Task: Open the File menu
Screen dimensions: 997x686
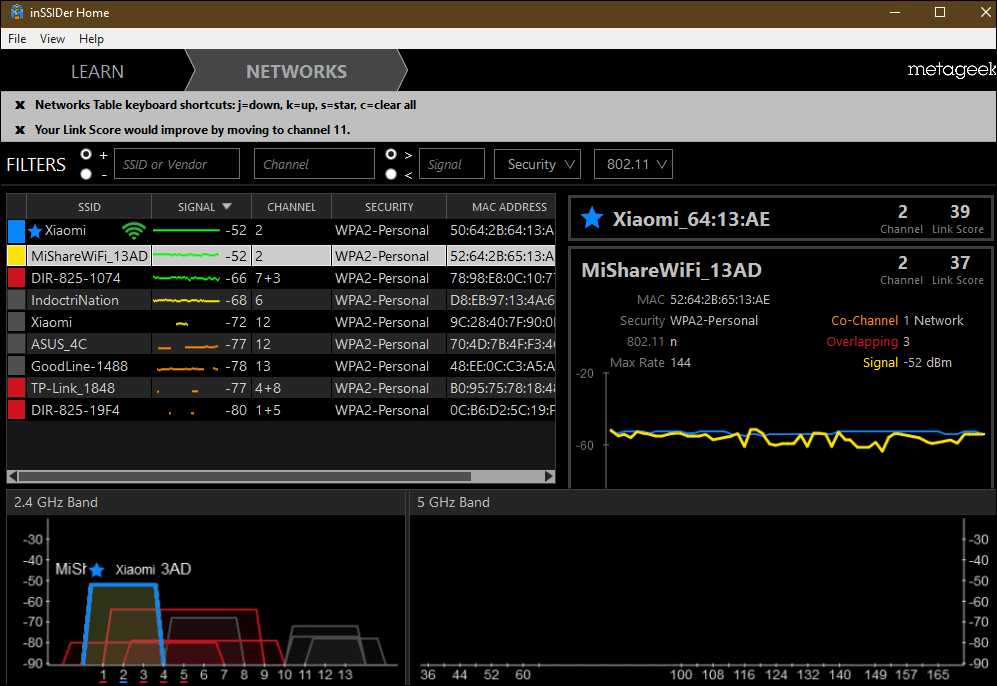Action: [x=17, y=39]
